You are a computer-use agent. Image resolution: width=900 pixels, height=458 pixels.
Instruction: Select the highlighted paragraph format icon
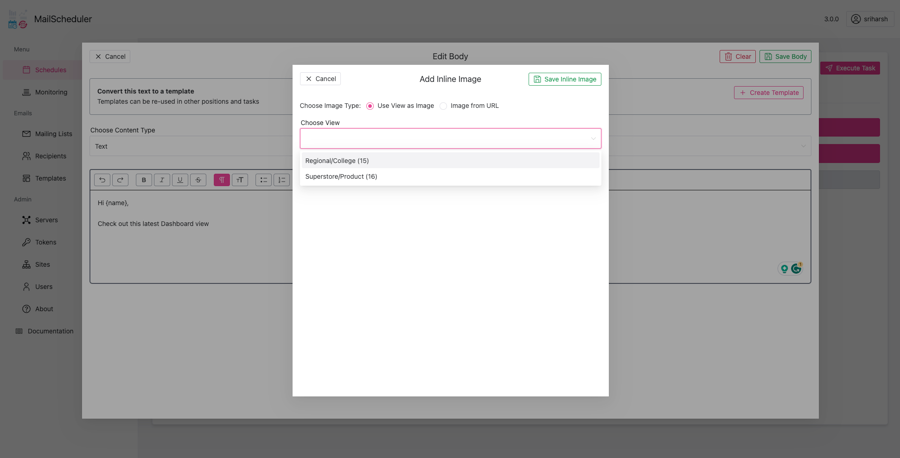click(x=222, y=180)
